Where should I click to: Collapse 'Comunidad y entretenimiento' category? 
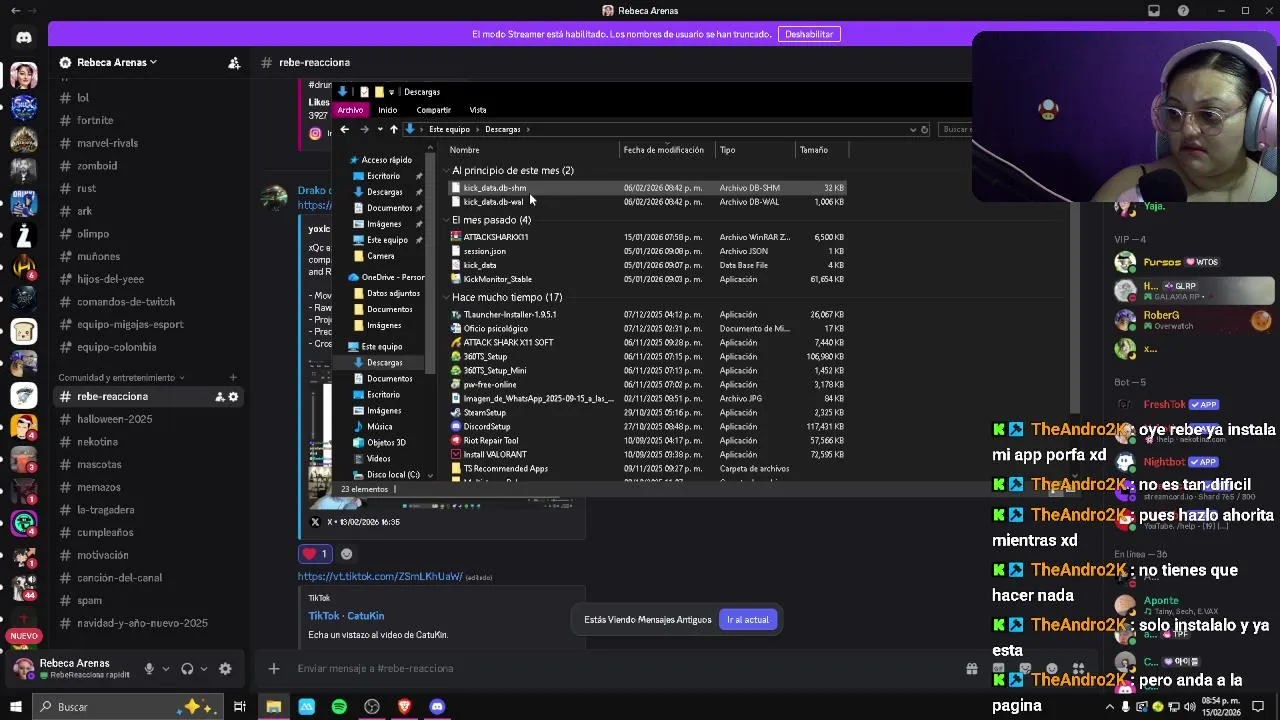(122, 378)
